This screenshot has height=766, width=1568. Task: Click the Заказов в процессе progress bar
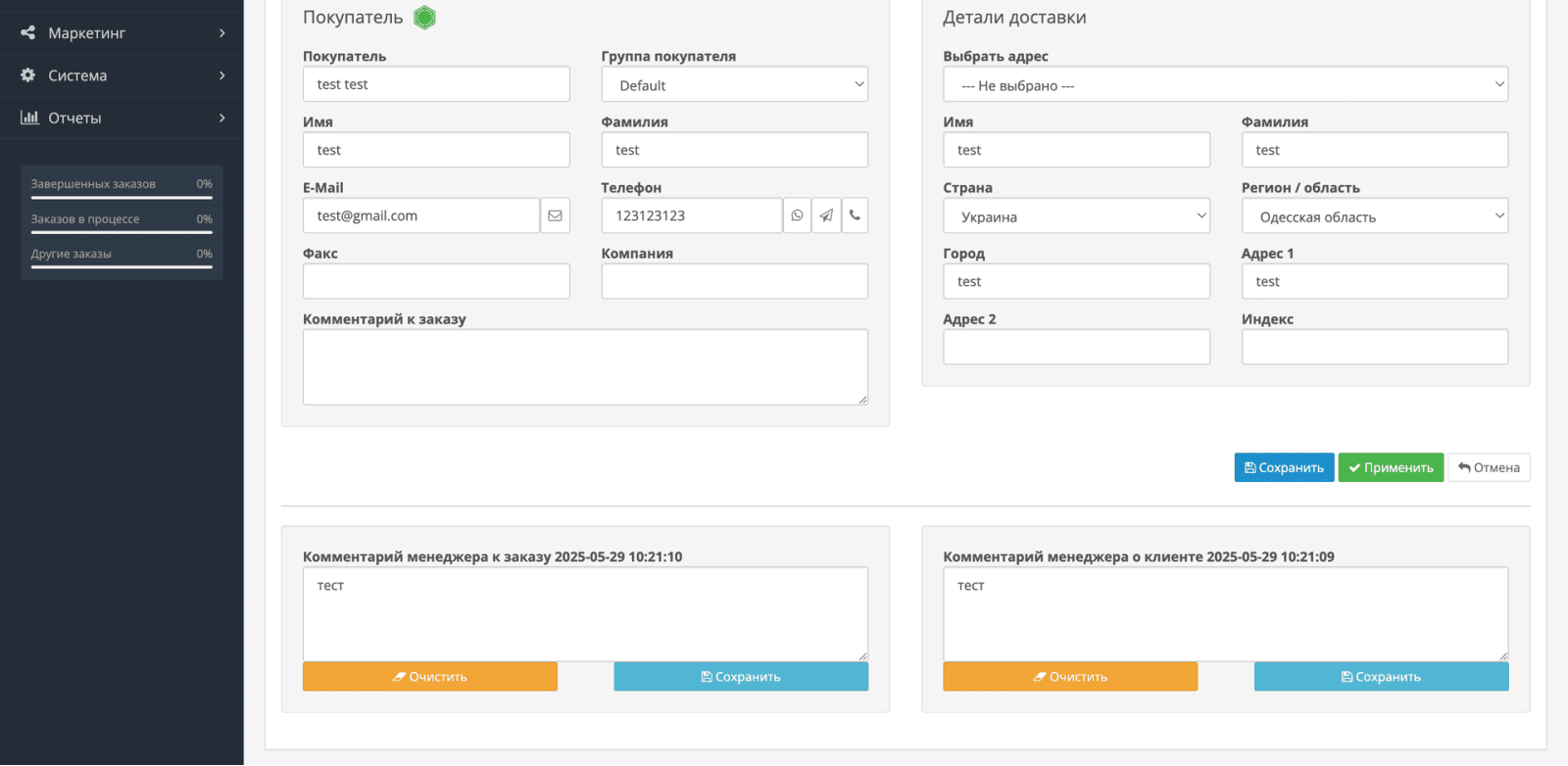122,232
